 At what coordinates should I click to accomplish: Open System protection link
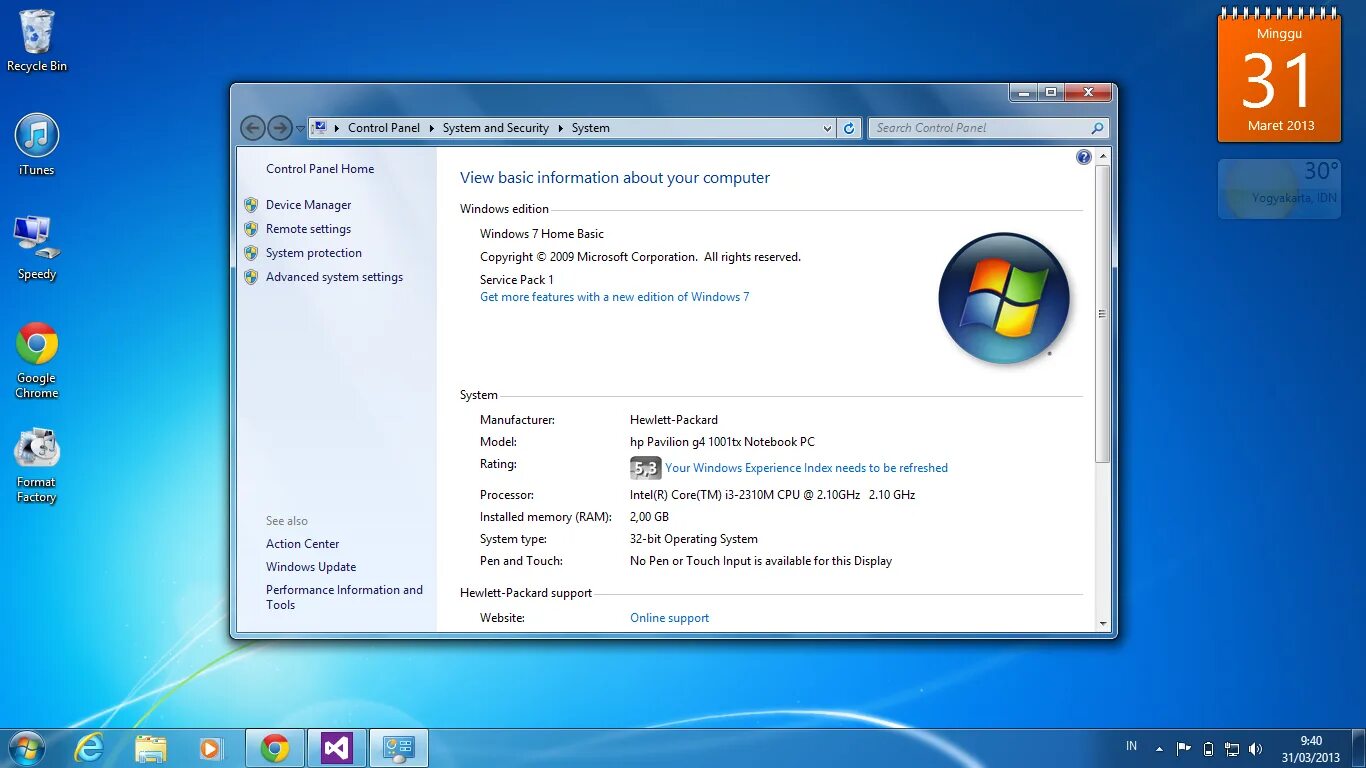[314, 253]
